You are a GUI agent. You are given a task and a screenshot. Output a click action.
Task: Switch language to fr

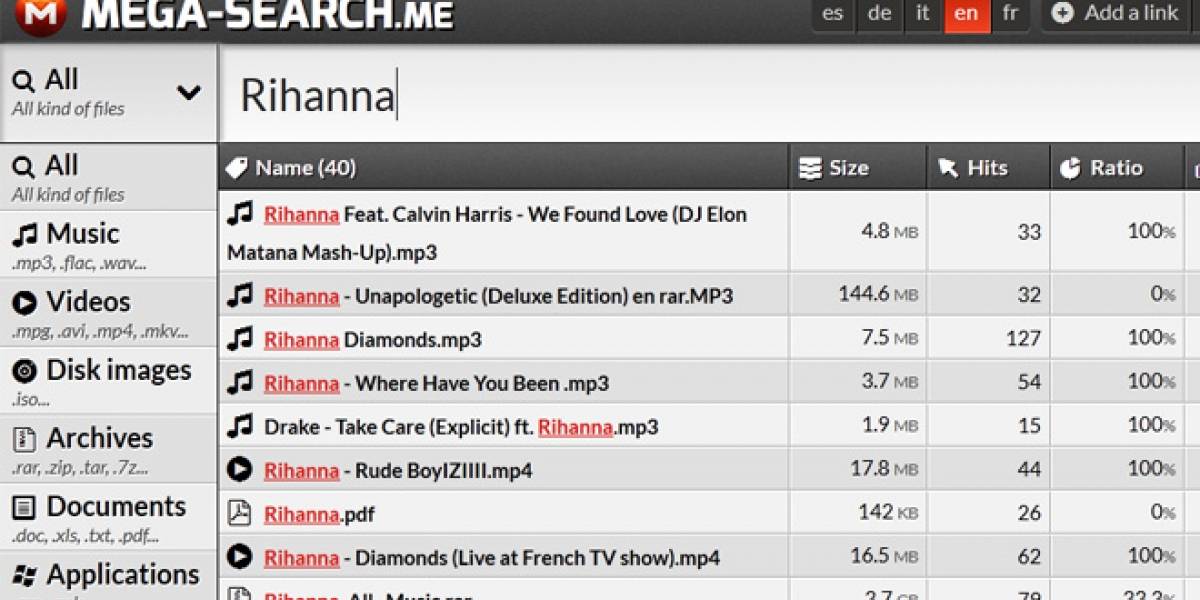pyautogui.click(x=1010, y=14)
